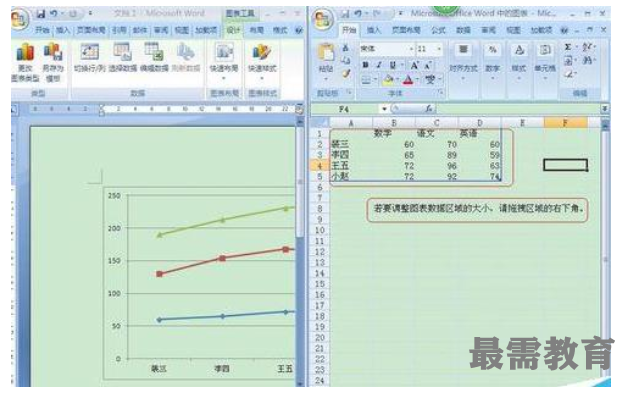Click the Sort and Filter A-Z icon
The height and width of the screenshot is (393, 621).
click(x=587, y=48)
